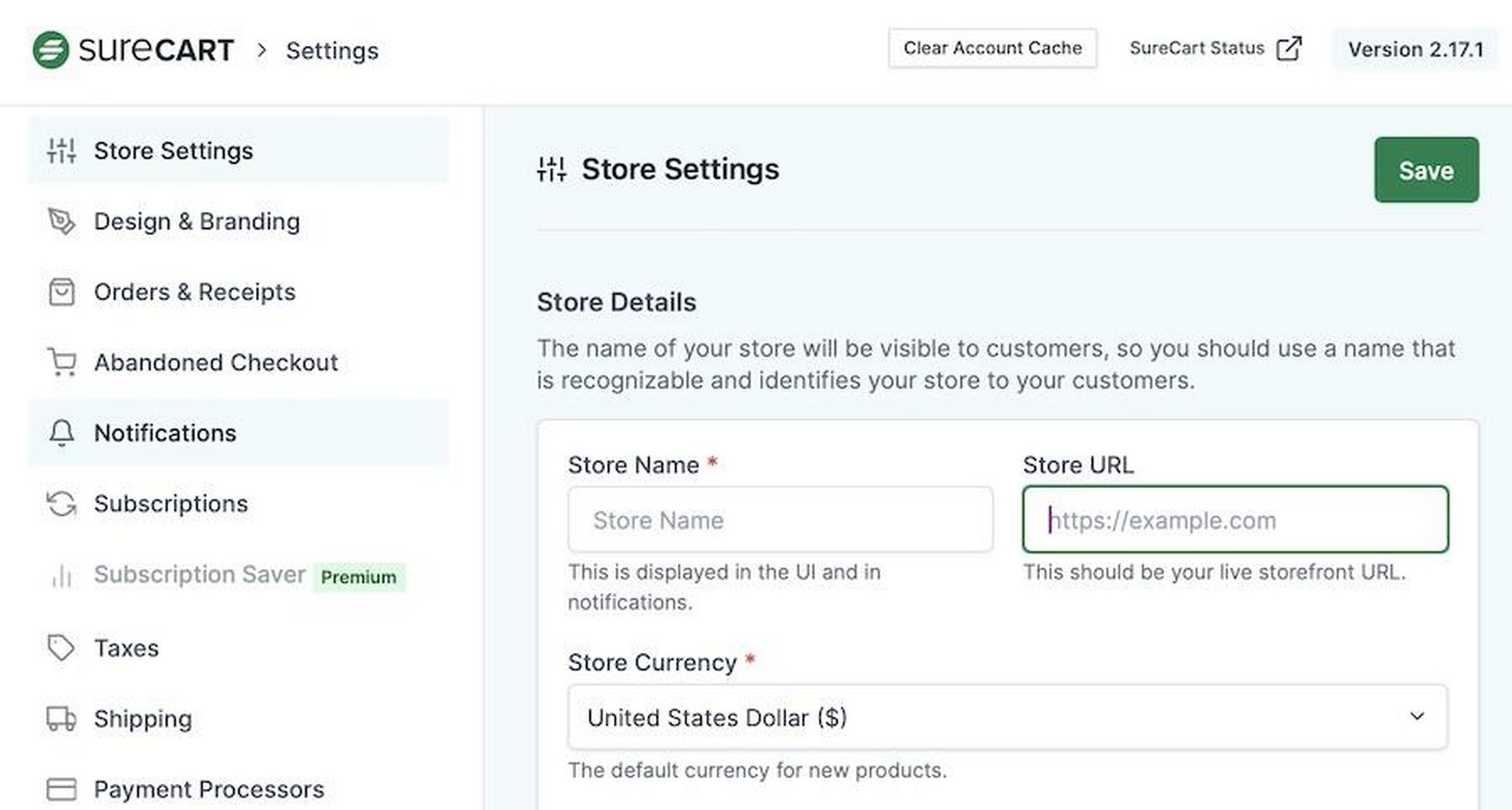Click the Store Settings sliders icon in sidebar
Screen dimensions: 1512x810
click(x=61, y=151)
